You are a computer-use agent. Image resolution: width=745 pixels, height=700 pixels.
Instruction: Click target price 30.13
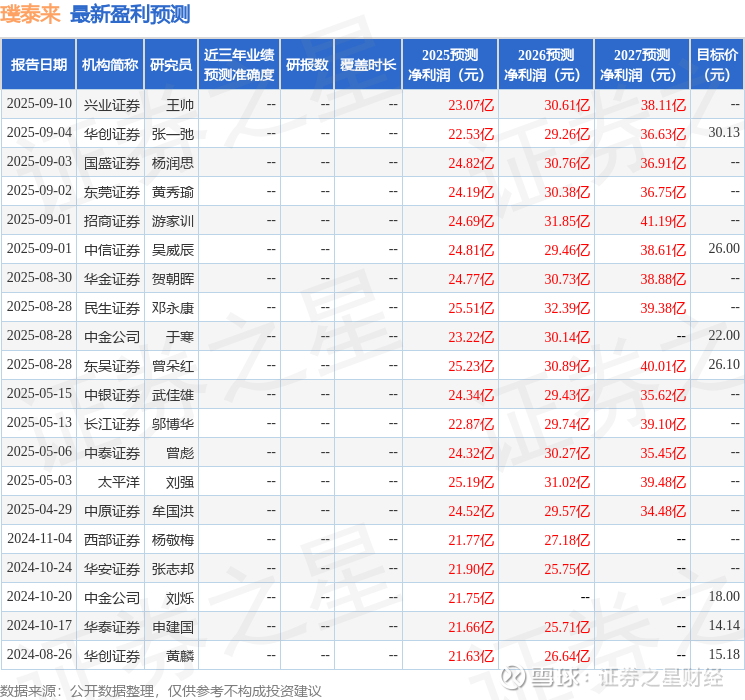(724, 133)
